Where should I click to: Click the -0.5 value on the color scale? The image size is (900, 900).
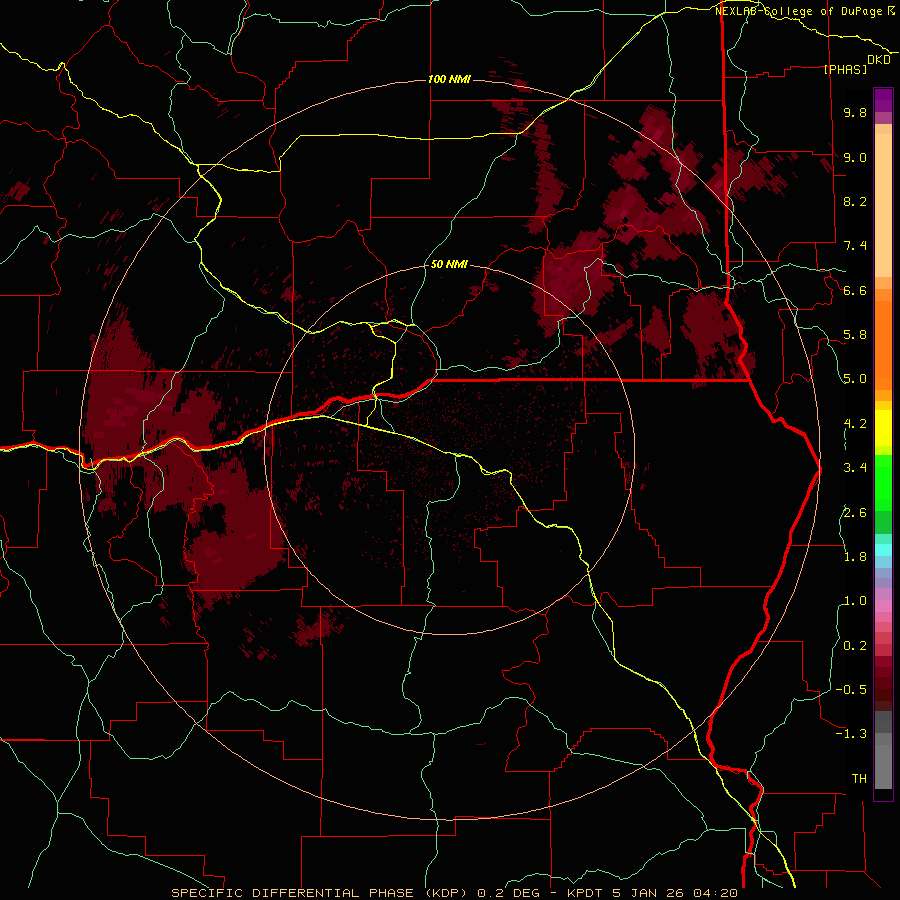(851, 690)
